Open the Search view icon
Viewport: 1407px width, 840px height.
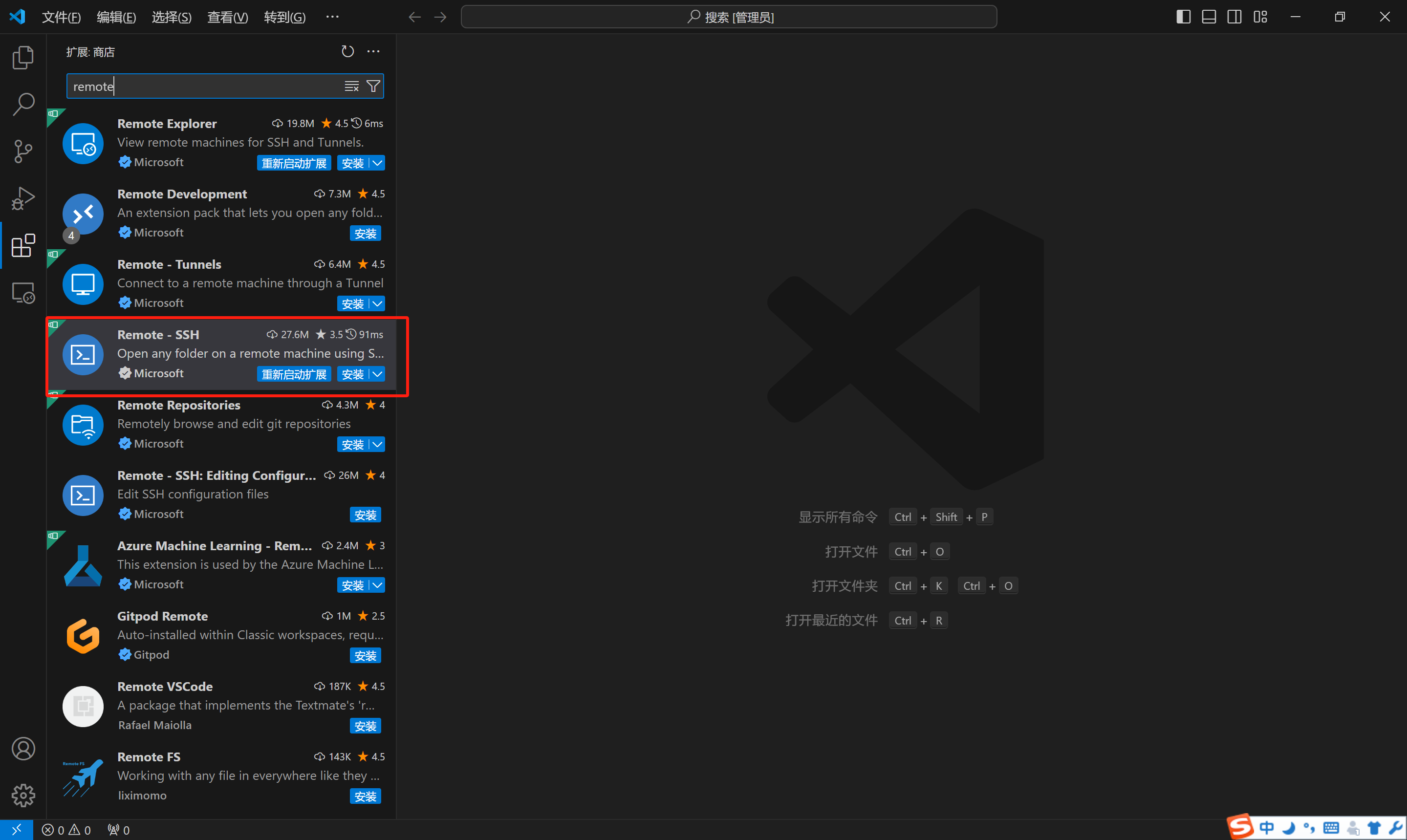[23, 104]
